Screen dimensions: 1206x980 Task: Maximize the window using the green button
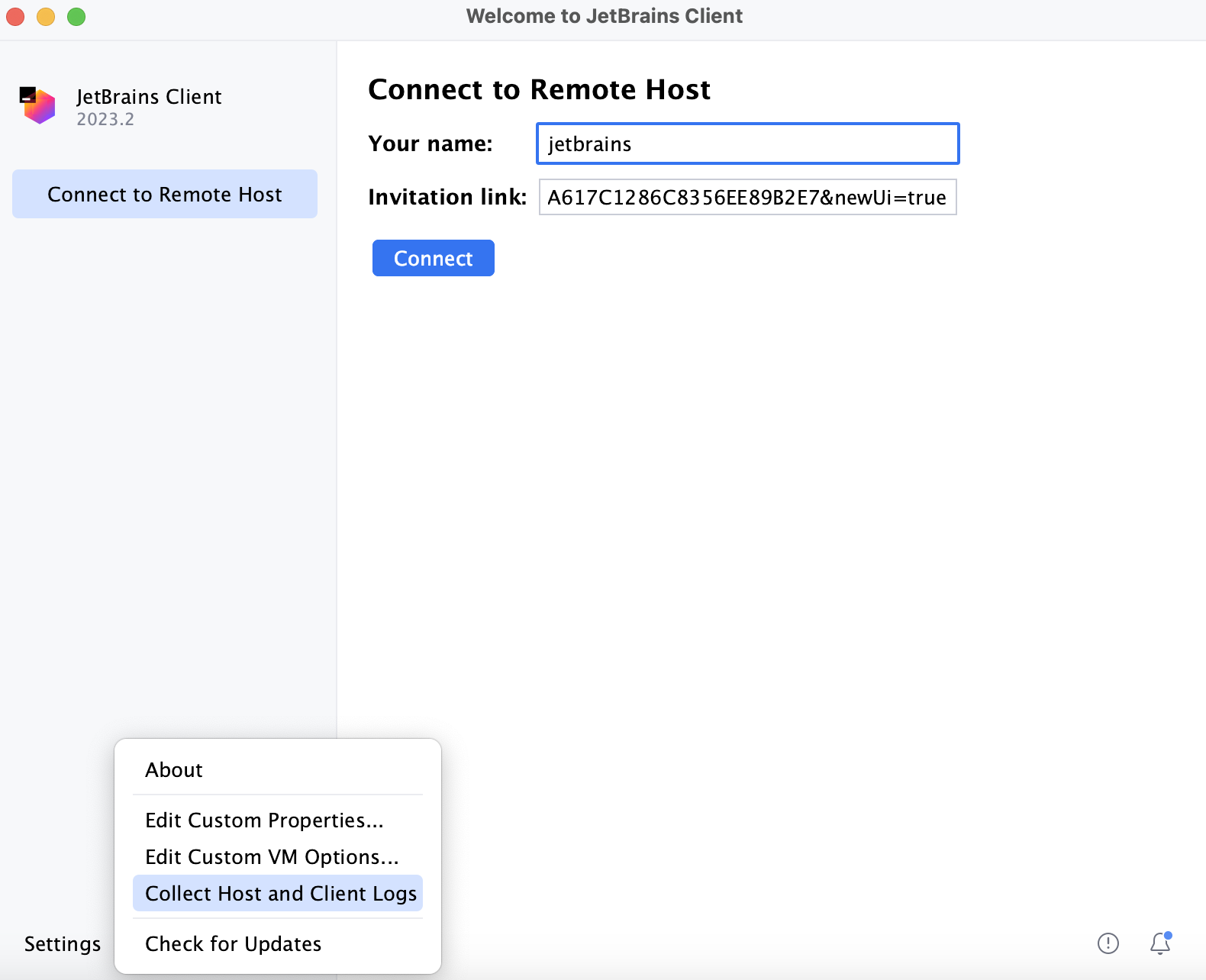pyautogui.click(x=76, y=16)
